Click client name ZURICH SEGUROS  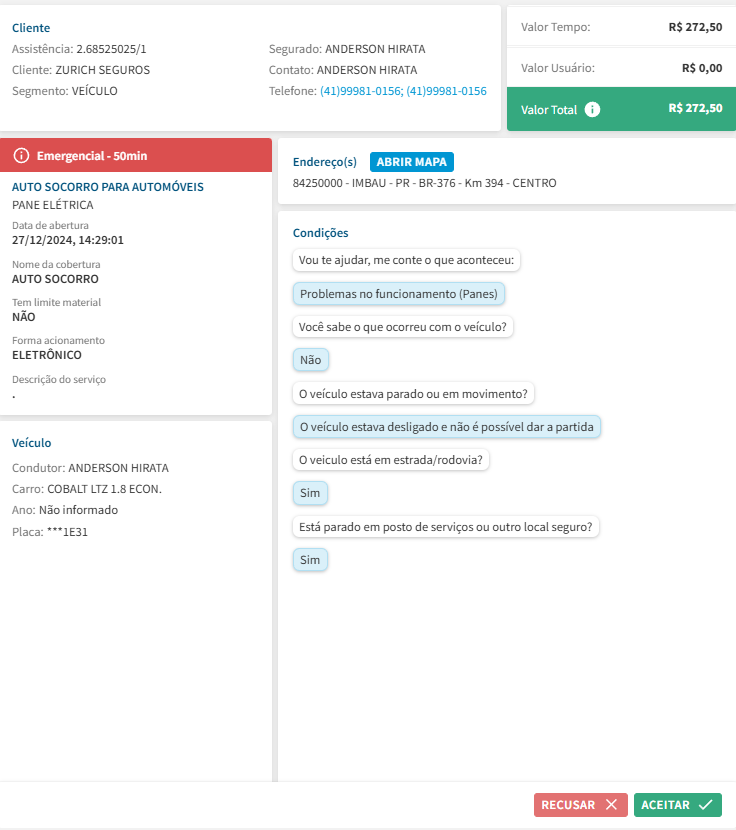click(103, 70)
